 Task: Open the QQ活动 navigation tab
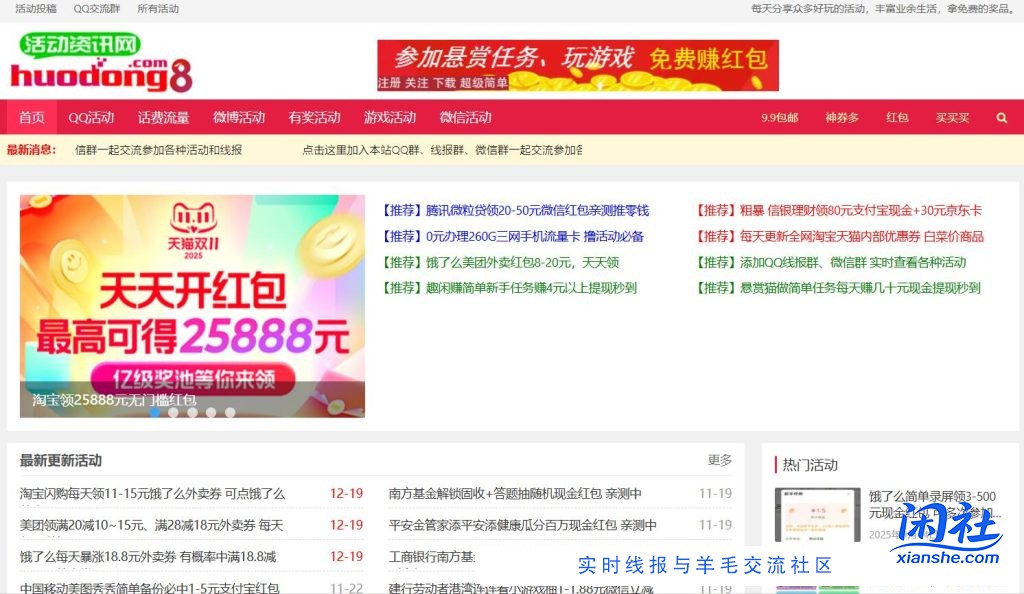pos(90,117)
